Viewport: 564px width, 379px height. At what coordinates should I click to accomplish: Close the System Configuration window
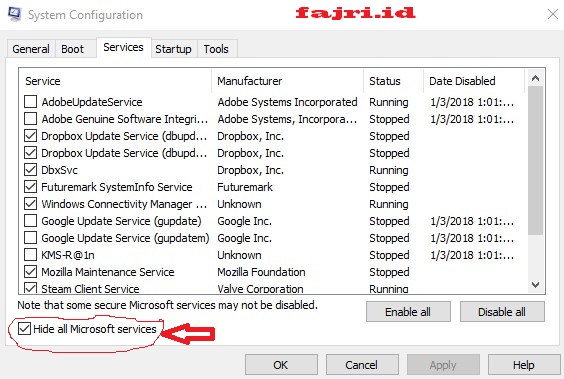[x=553, y=14]
